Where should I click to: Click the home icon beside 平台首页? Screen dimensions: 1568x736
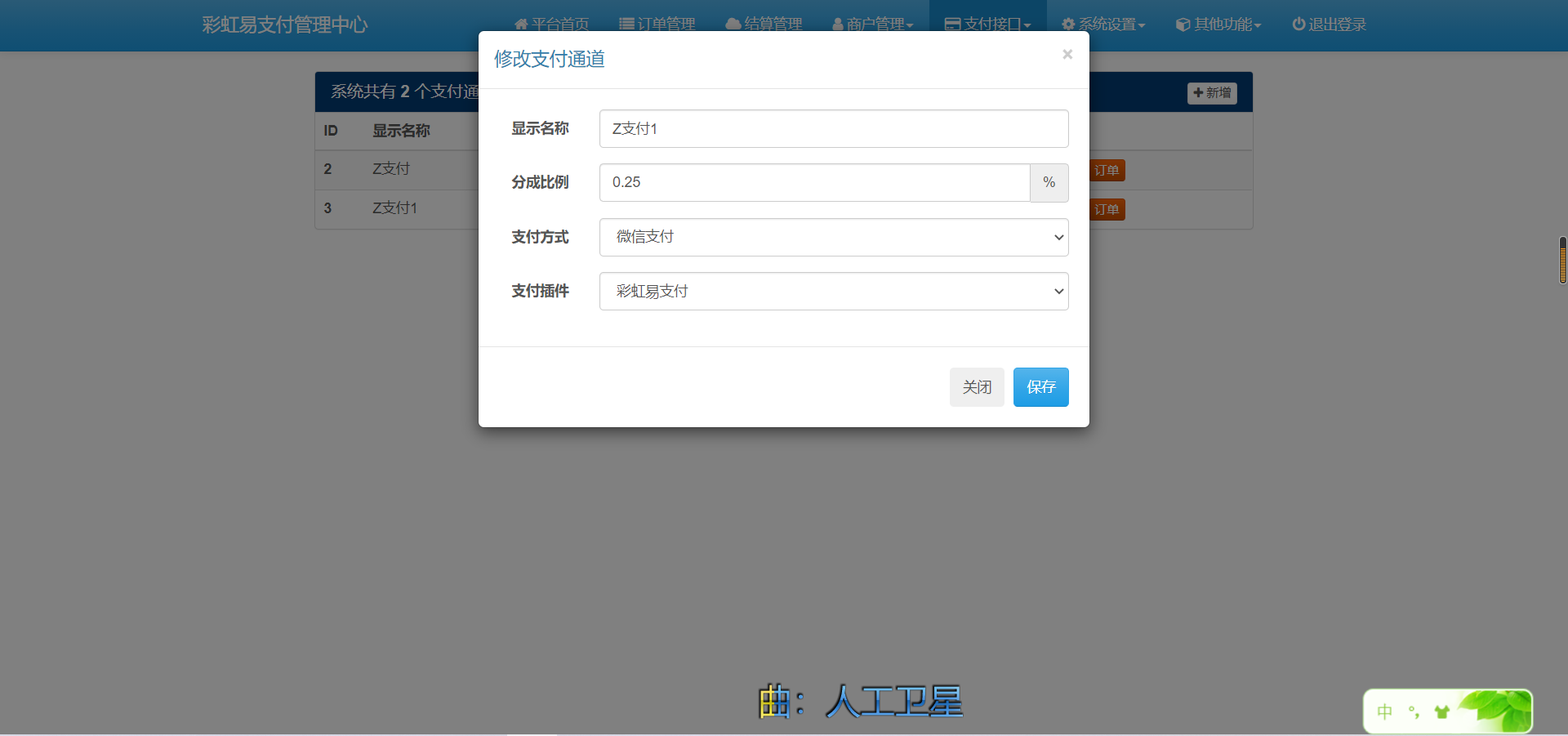pos(521,25)
